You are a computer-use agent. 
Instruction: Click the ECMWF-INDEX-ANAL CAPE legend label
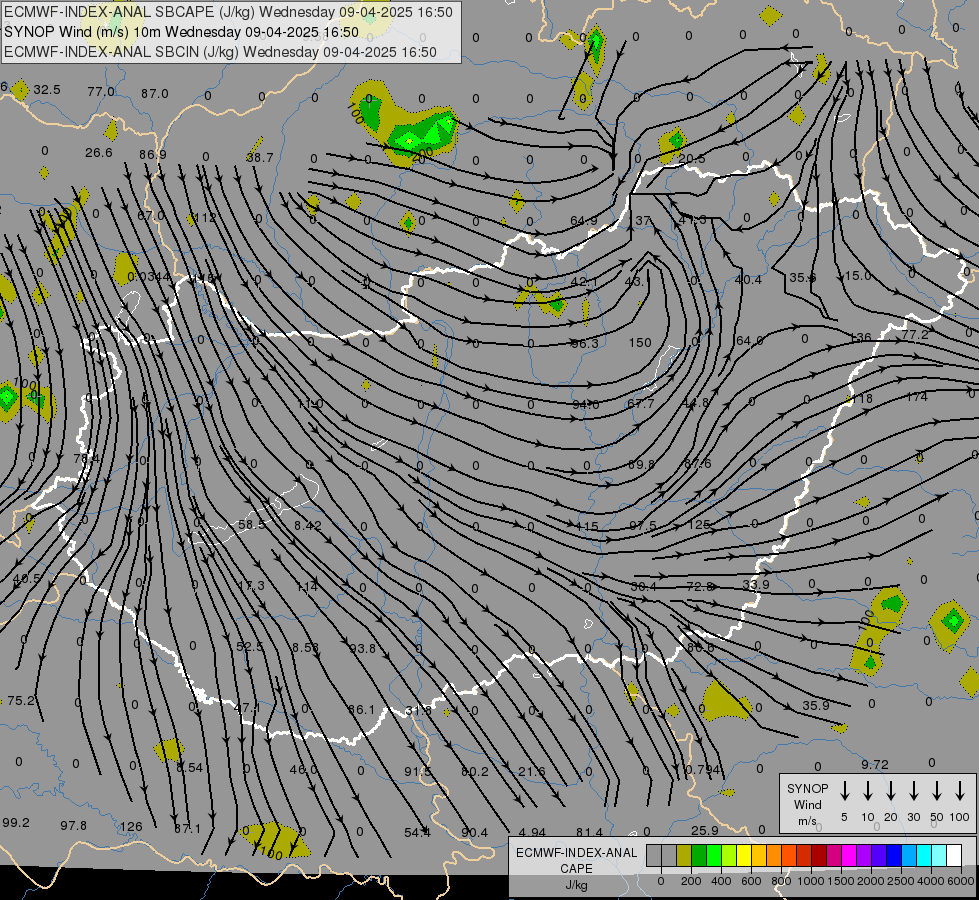(576, 869)
